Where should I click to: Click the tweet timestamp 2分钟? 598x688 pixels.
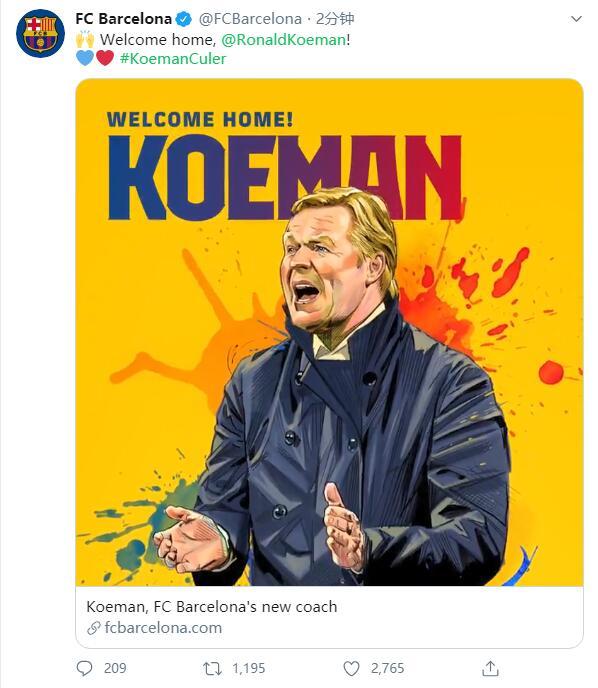[x=335, y=19]
